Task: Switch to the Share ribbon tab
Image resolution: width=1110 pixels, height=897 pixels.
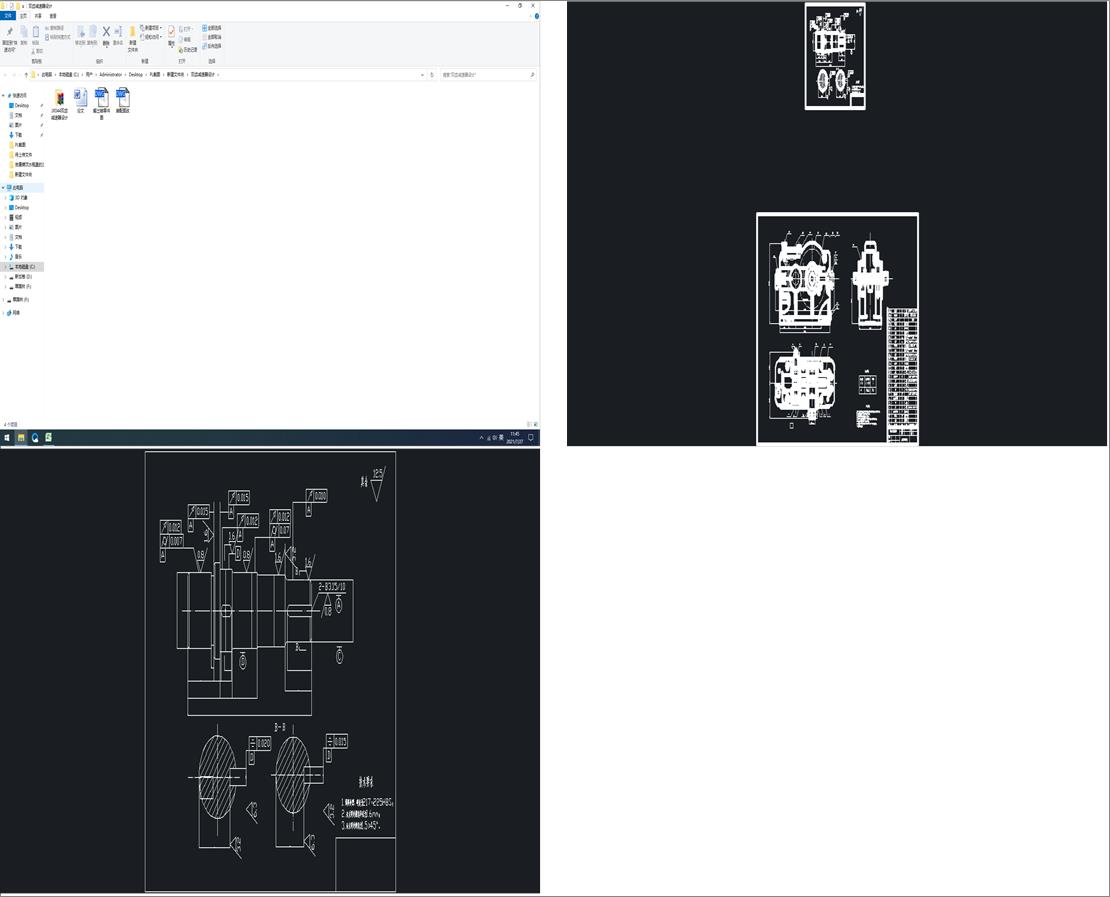Action: point(38,16)
